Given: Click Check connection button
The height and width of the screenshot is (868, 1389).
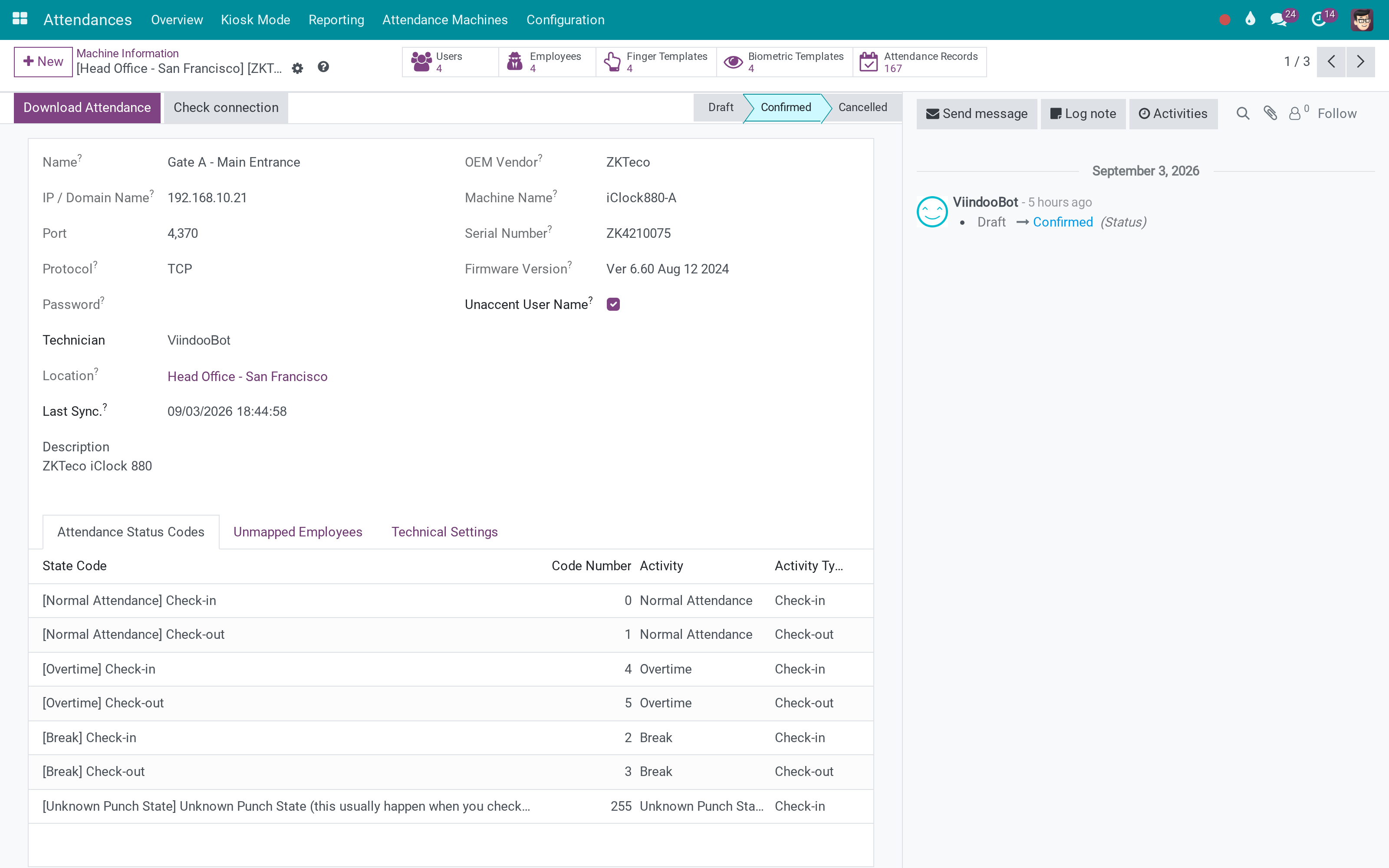Looking at the screenshot, I should coord(226,108).
